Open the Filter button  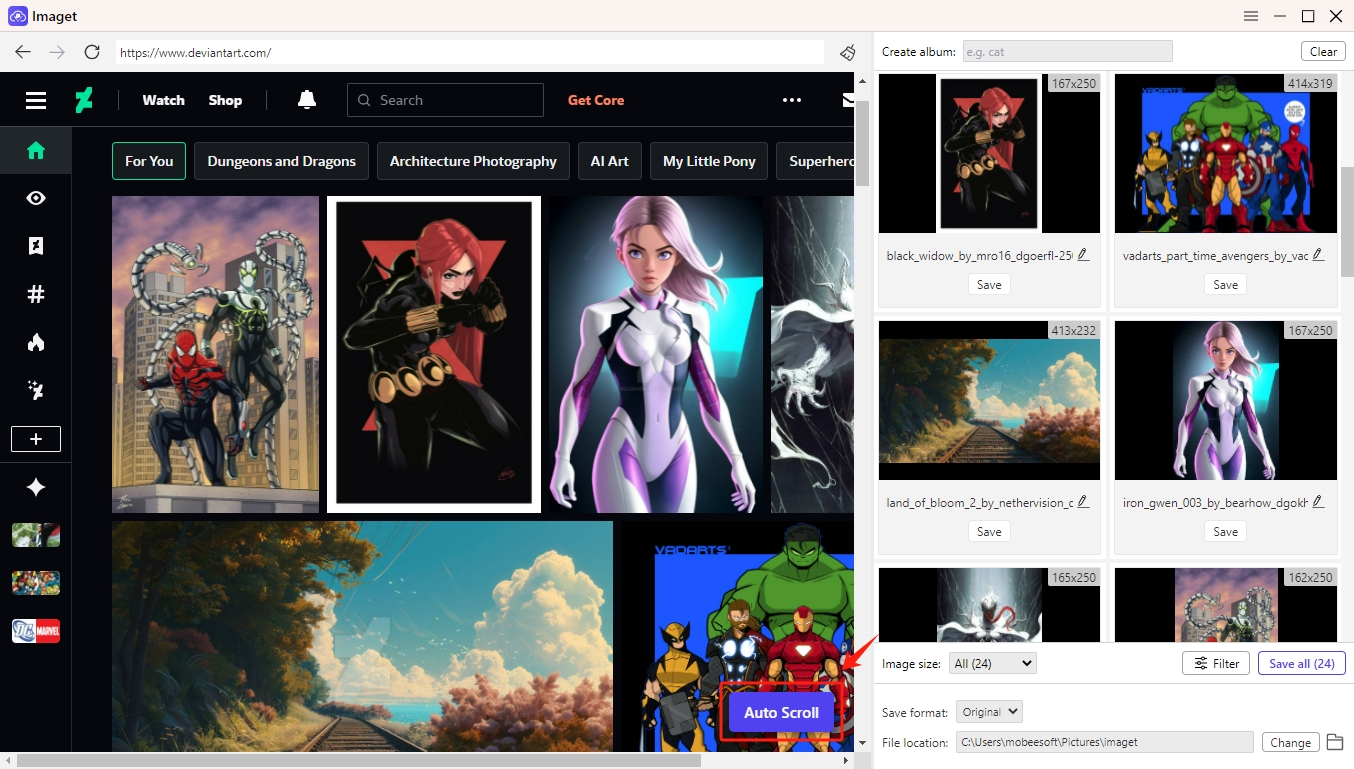point(1216,663)
